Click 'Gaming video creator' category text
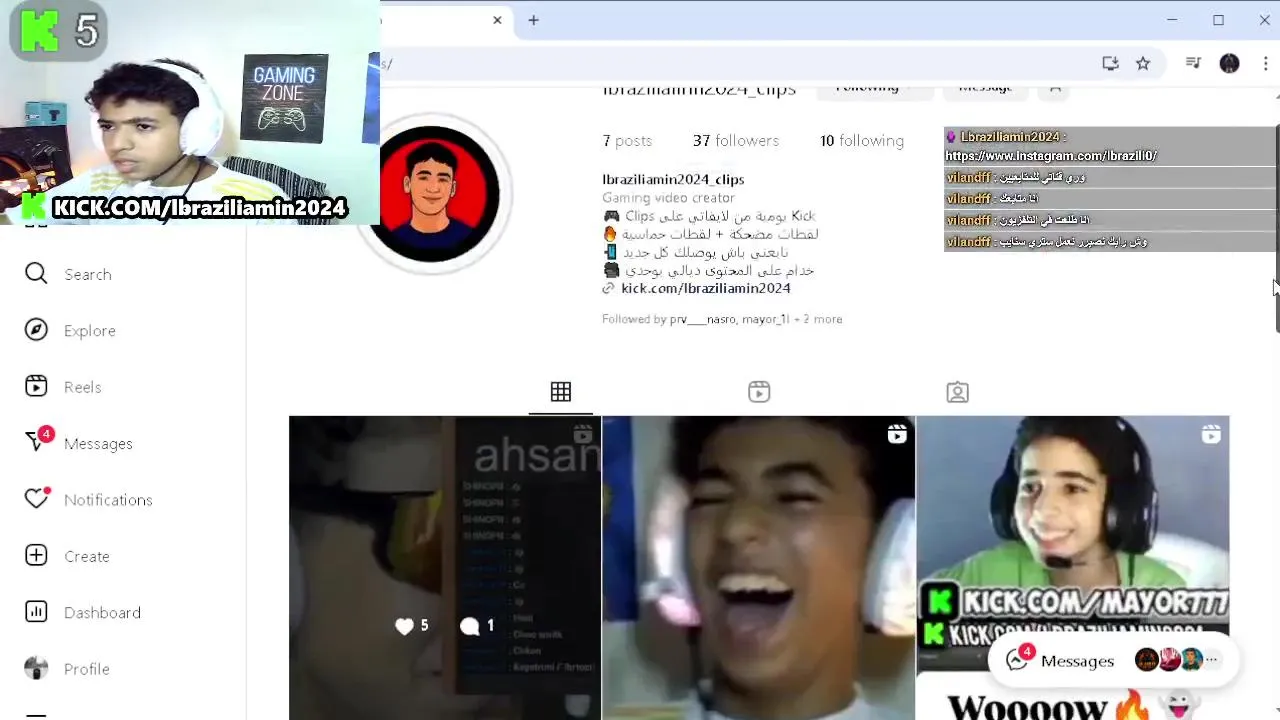 668,198
